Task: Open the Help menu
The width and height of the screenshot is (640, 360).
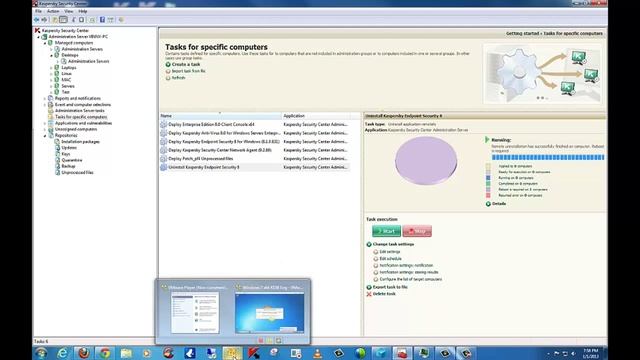Action: (x=82, y=11)
